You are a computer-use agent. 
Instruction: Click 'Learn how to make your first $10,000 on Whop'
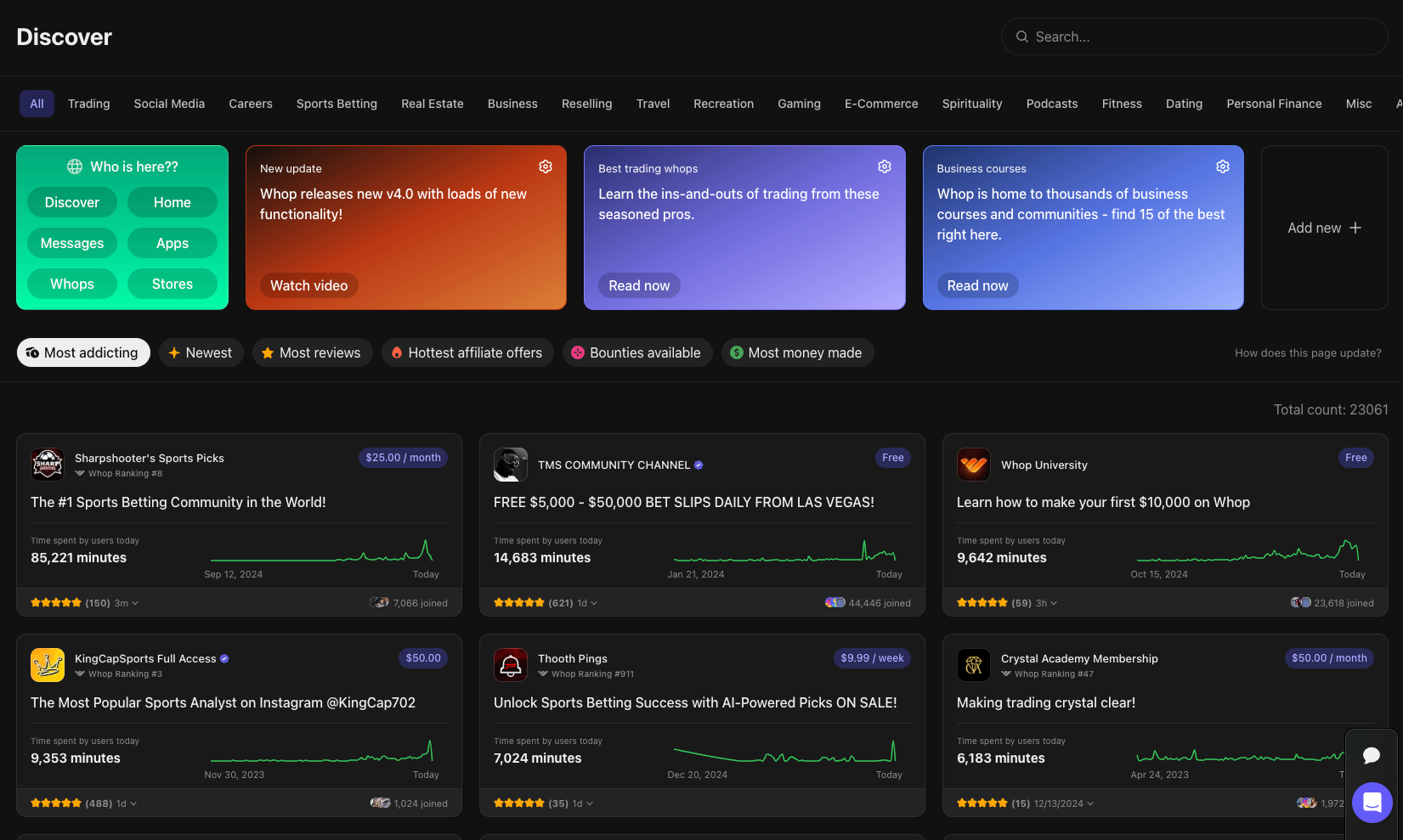click(1103, 502)
